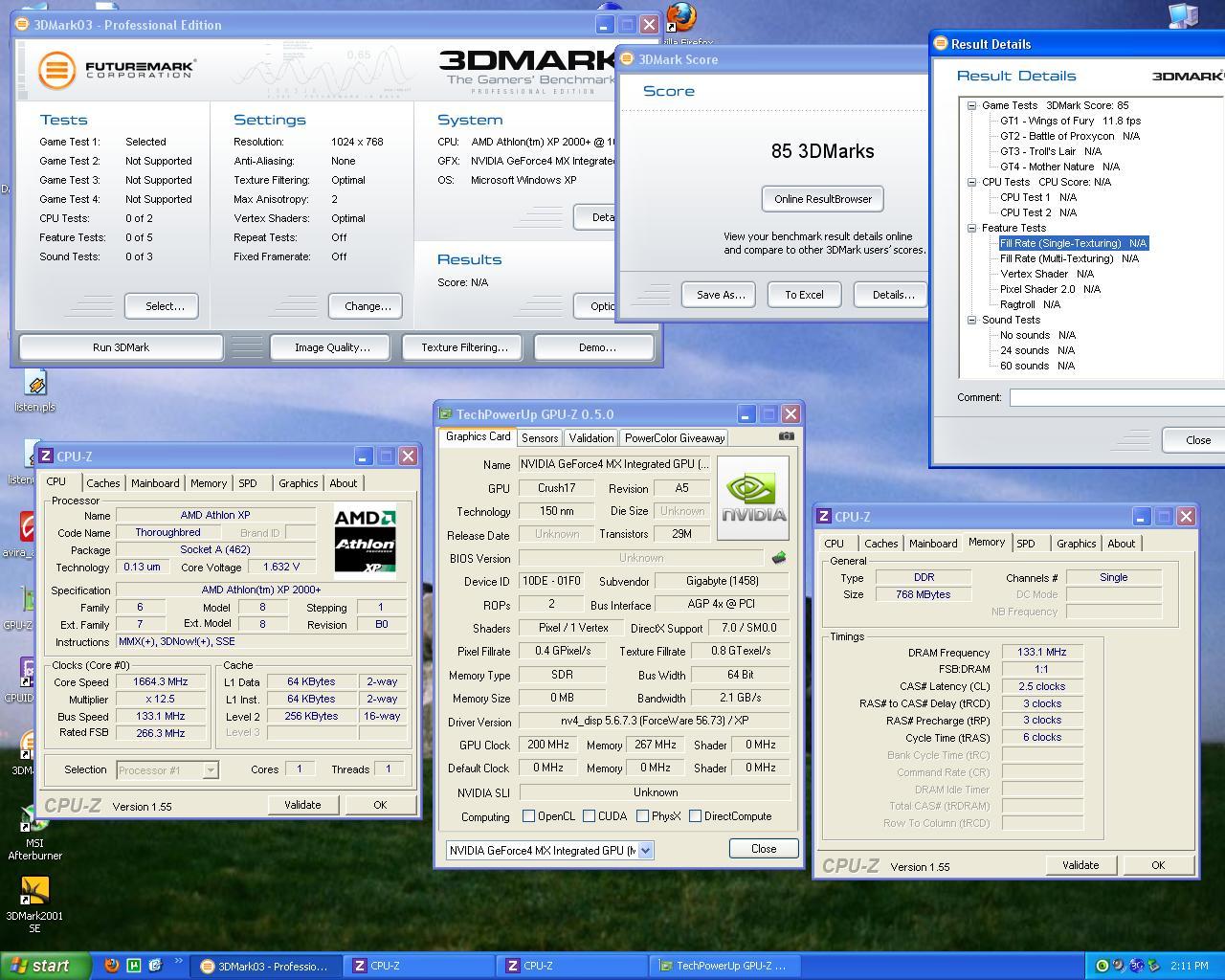Screen dimensions: 1225x980
Task: Toggle the DirectCompute checkbox
Action: tap(695, 816)
